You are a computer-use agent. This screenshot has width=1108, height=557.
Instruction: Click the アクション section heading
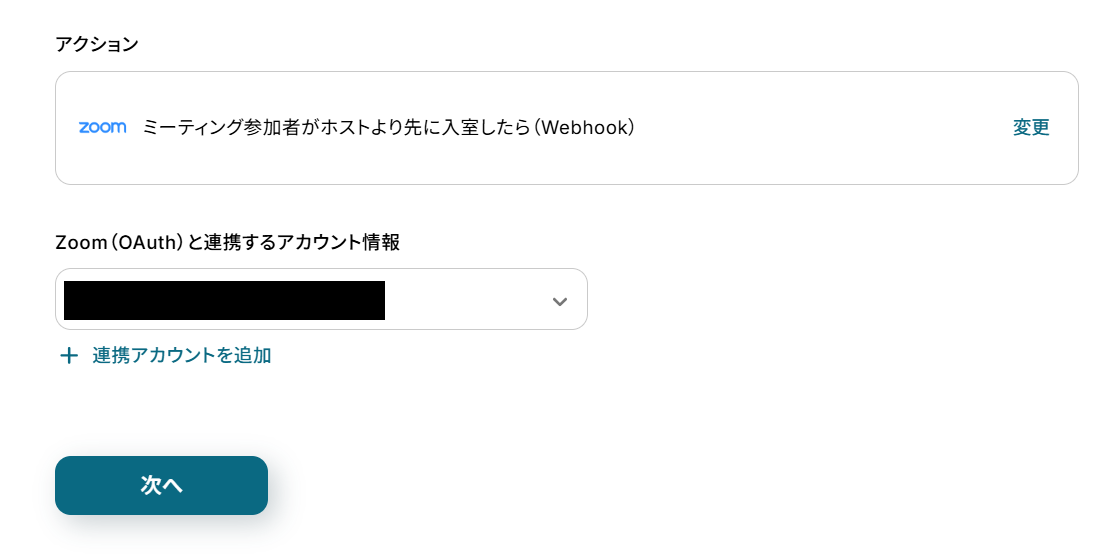[x=97, y=43]
